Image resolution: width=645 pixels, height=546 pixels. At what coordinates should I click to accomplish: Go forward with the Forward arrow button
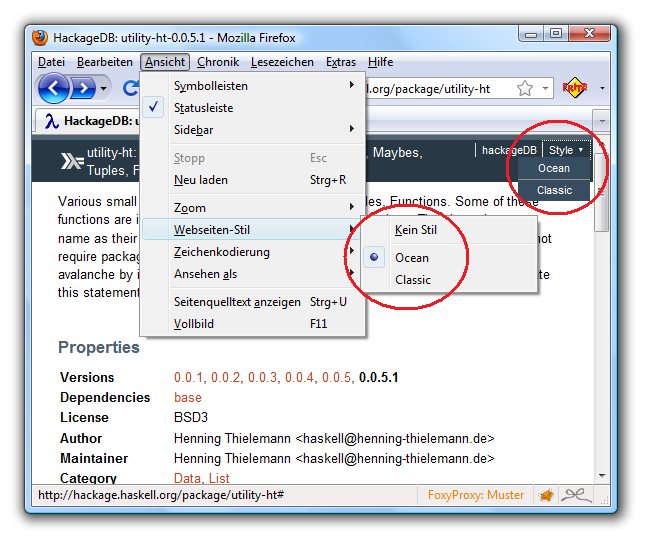pos(84,88)
